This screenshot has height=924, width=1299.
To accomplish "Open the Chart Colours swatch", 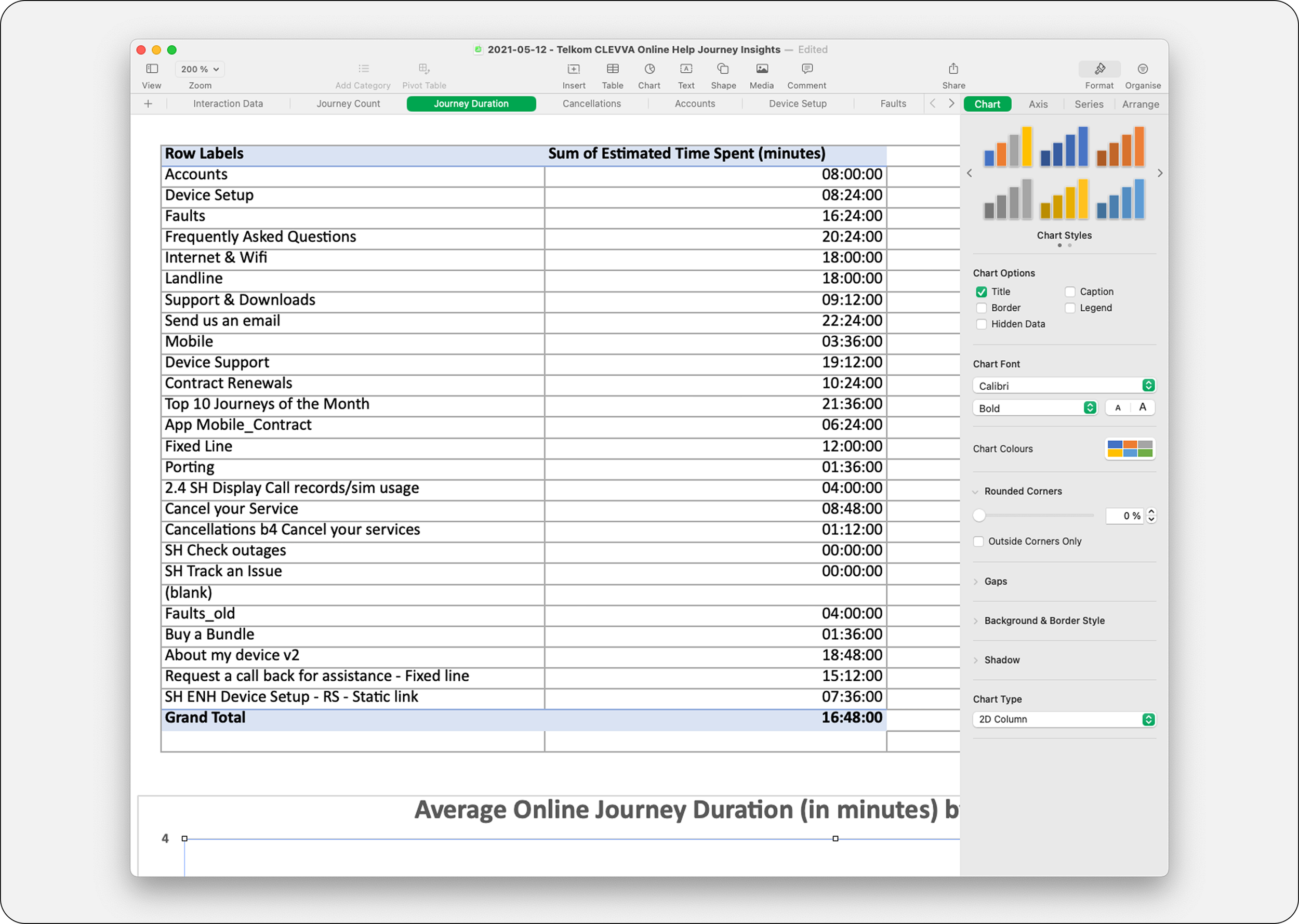I will tap(1130, 448).
